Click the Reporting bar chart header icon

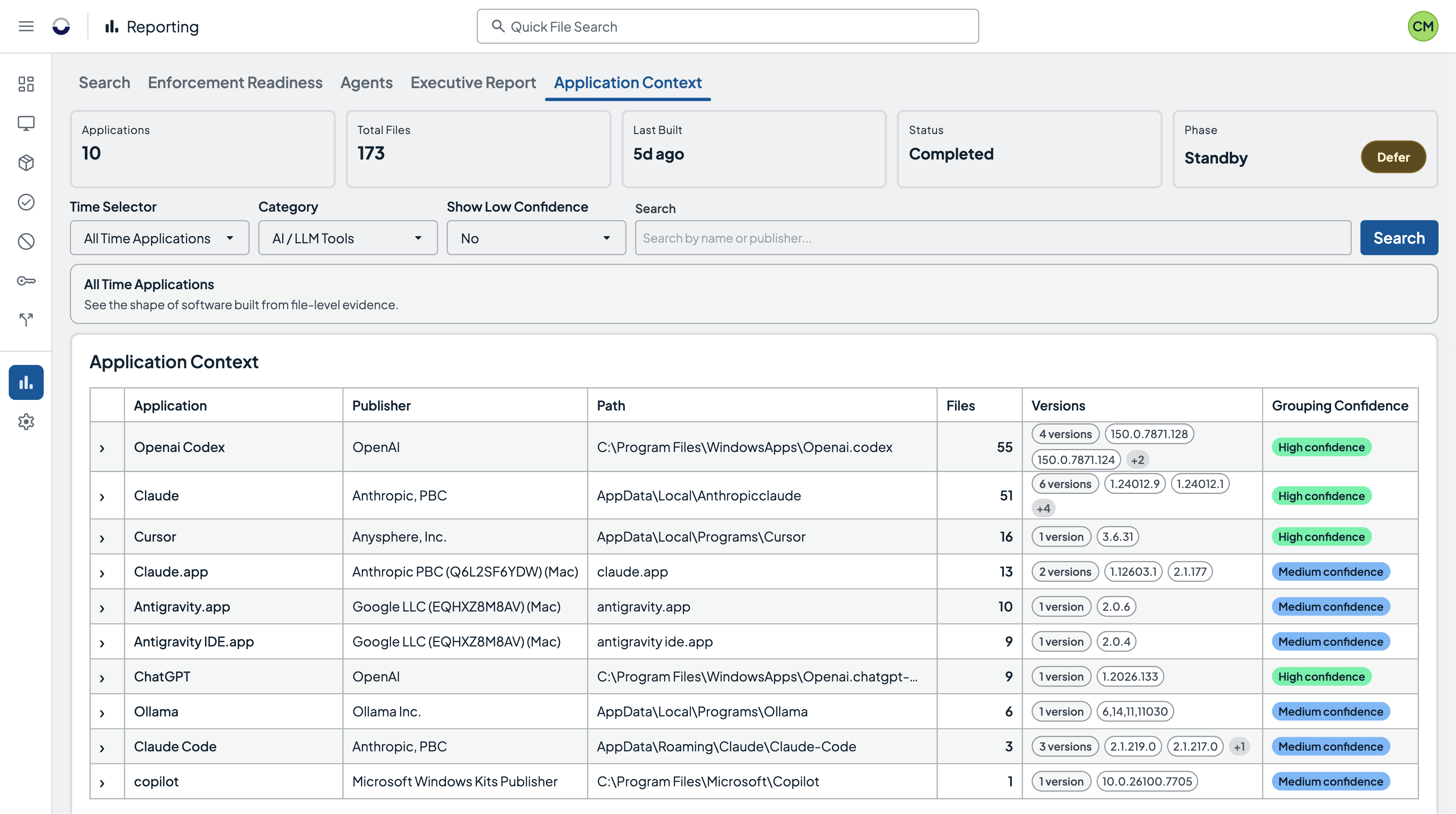click(x=111, y=26)
